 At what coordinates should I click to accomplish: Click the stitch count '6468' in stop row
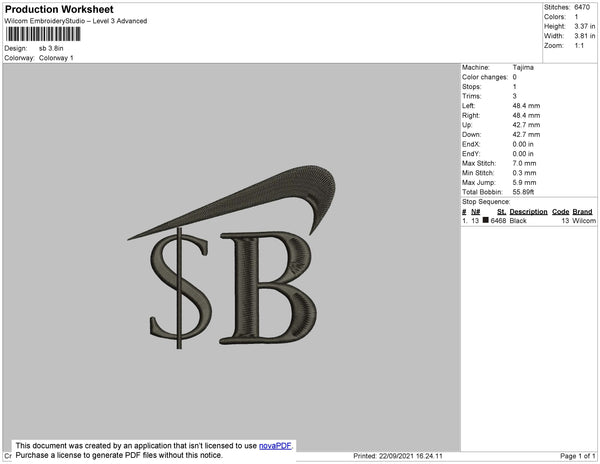point(498,221)
